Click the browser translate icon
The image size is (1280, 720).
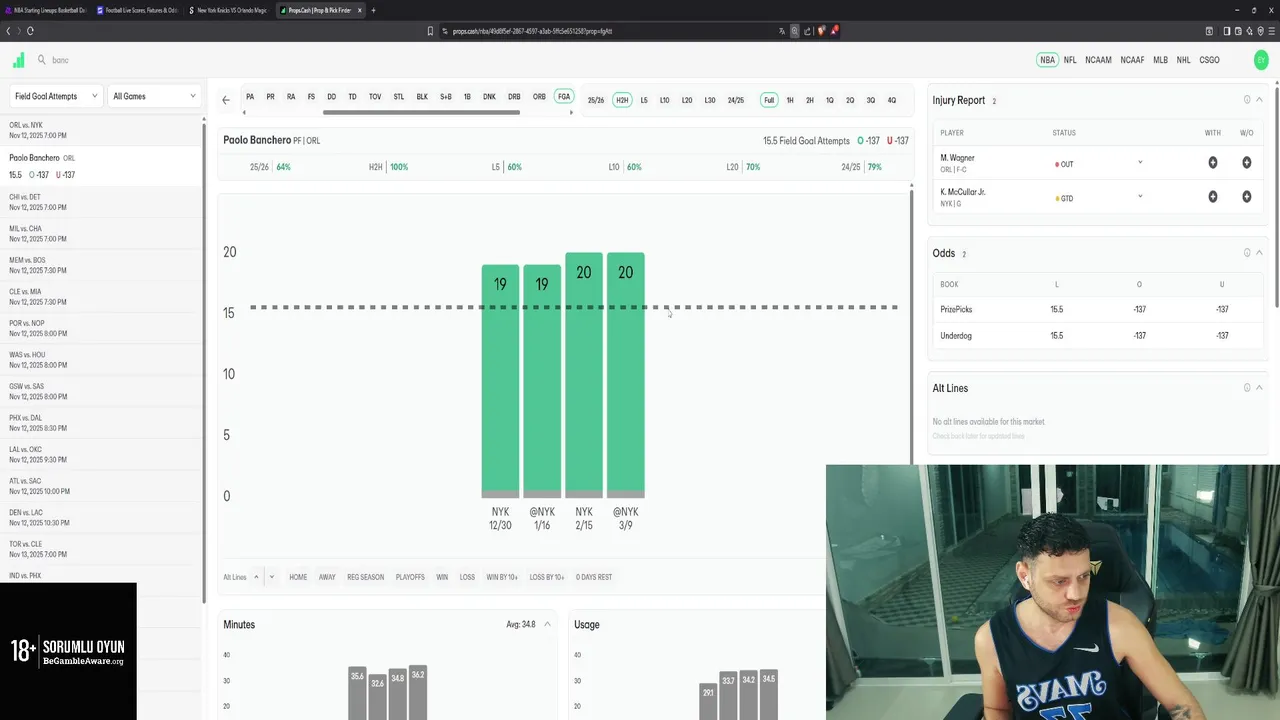782,31
